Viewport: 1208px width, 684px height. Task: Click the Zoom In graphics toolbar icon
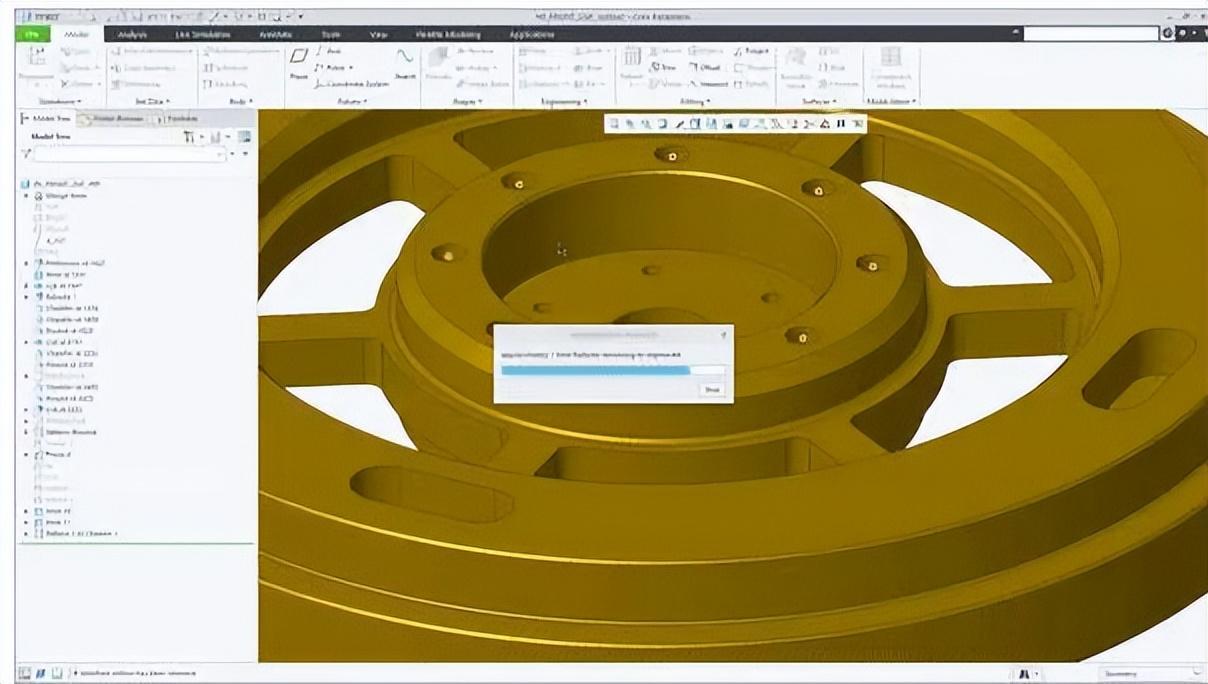point(630,124)
